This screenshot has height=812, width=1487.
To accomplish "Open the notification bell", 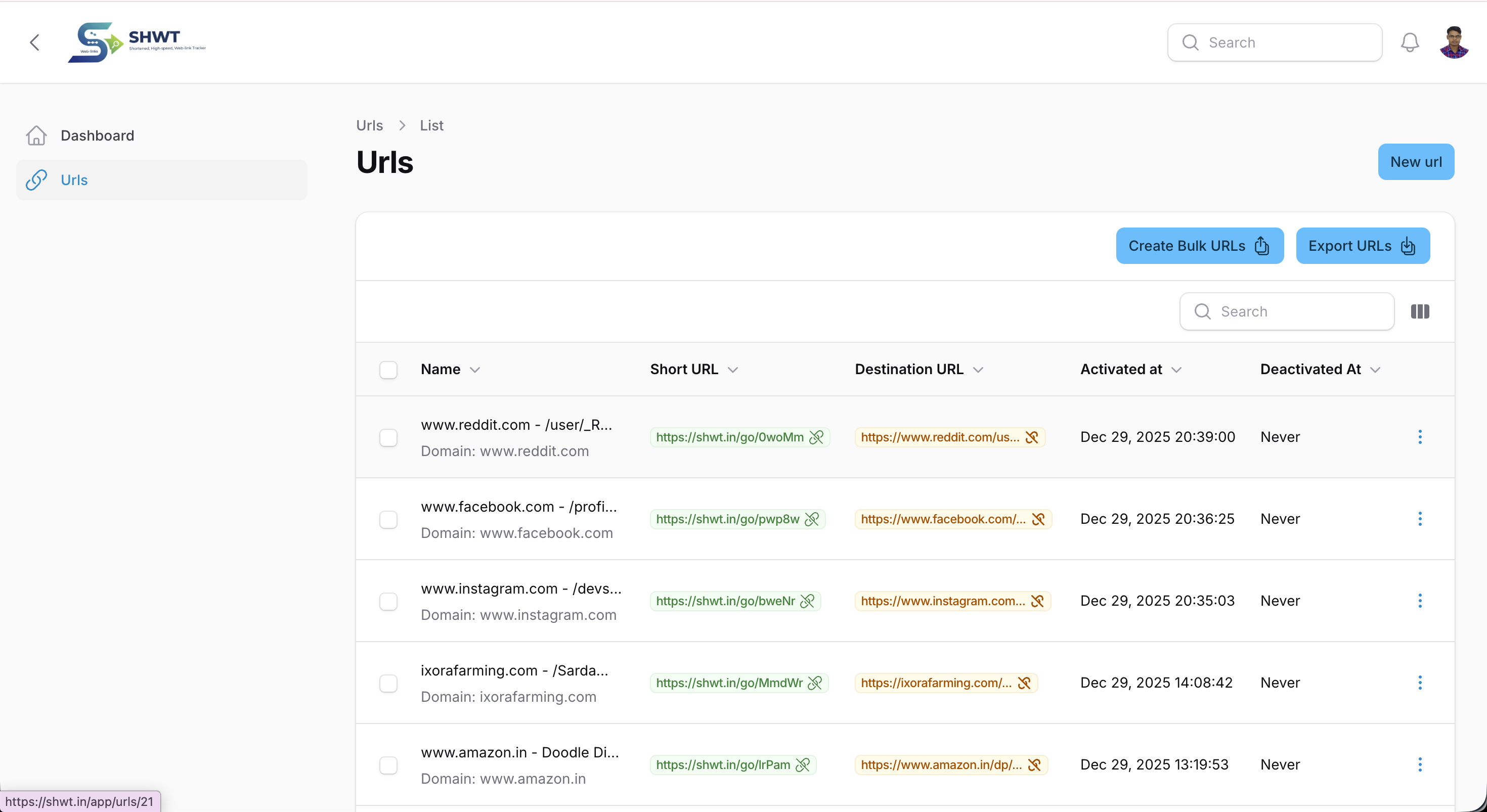I will click(x=1410, y=41).
